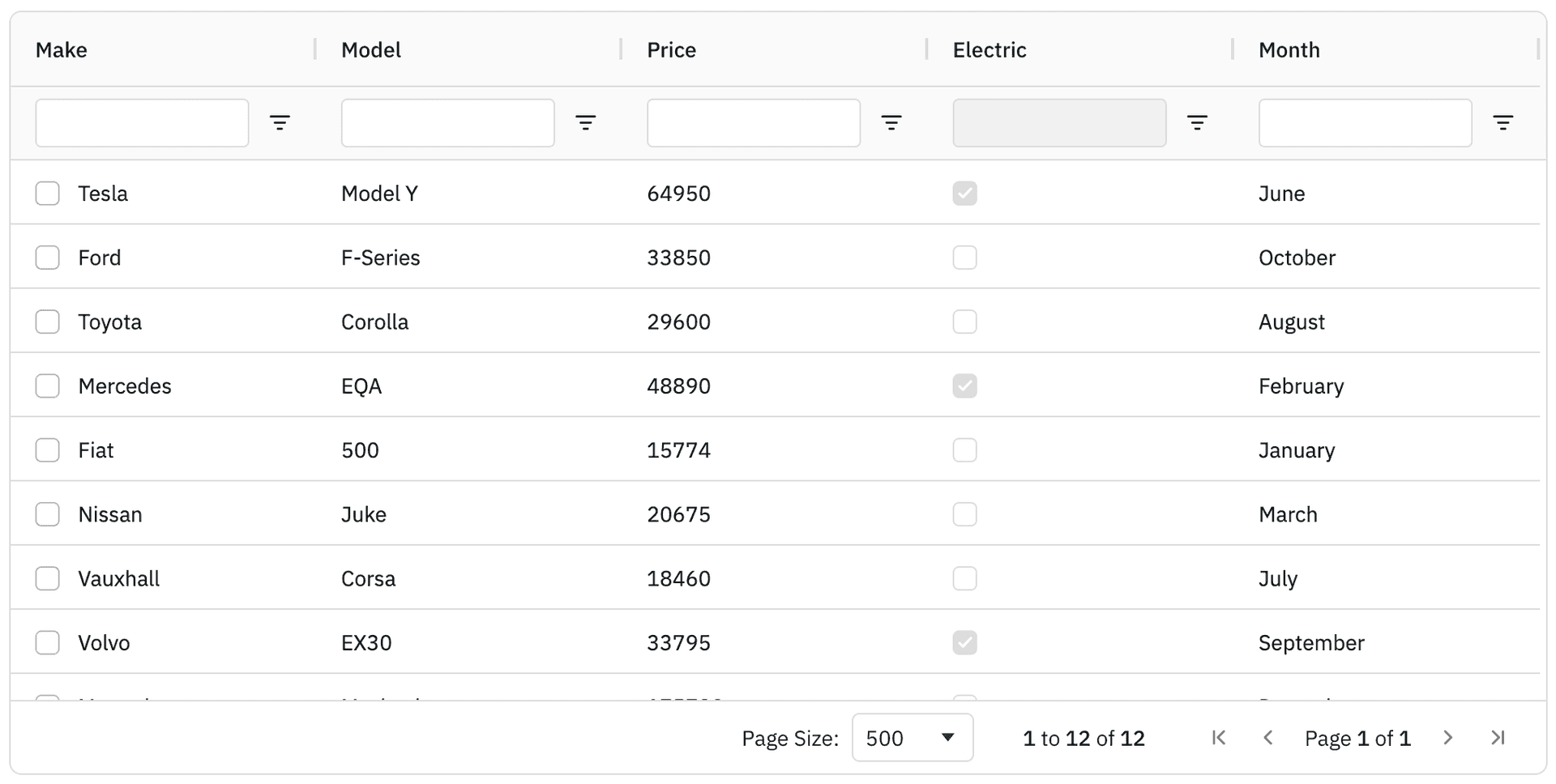Toggle Electric checkbox in the Nissan row
1556x784 pixels.
coord(965,514)
